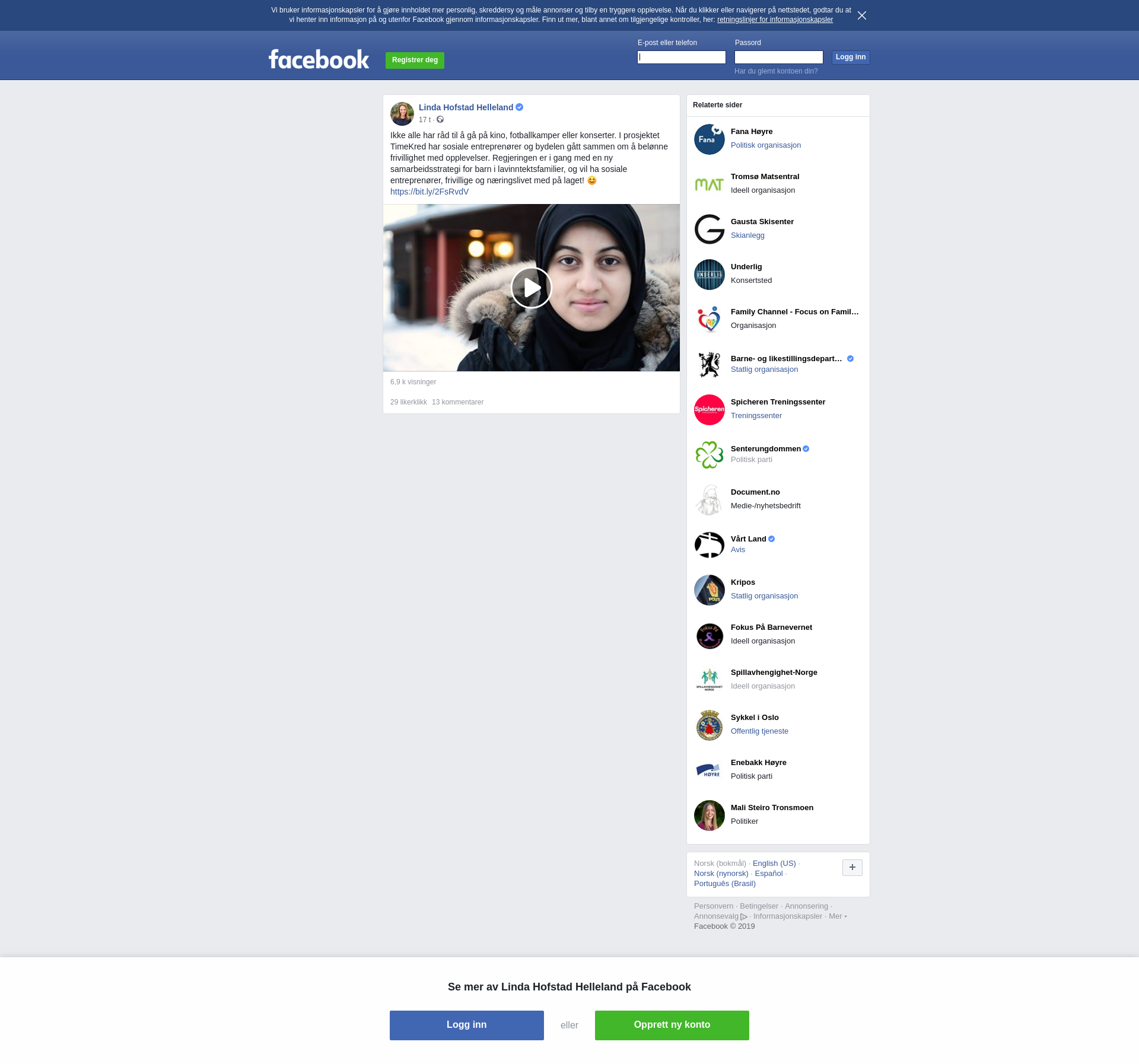Open Linda Hofstad Helleland name link
This screenshot has width=1139, height=1064.
(466, 107)
